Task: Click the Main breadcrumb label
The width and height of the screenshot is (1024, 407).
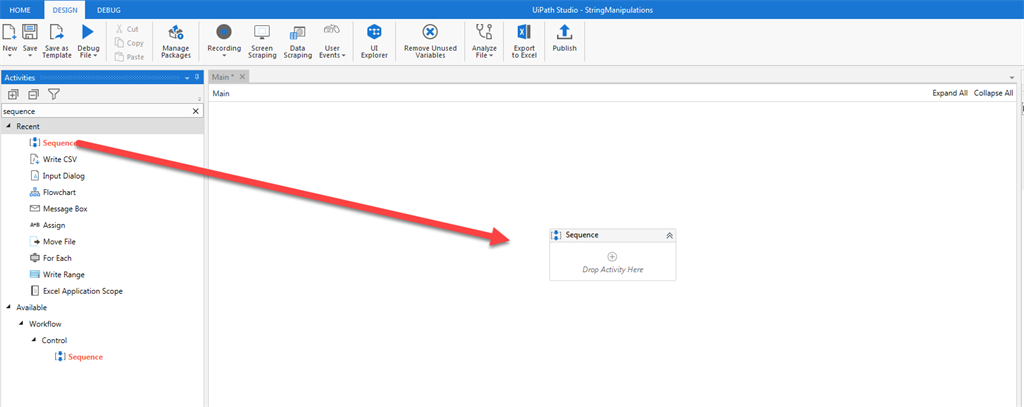Action: coord(221,93)
